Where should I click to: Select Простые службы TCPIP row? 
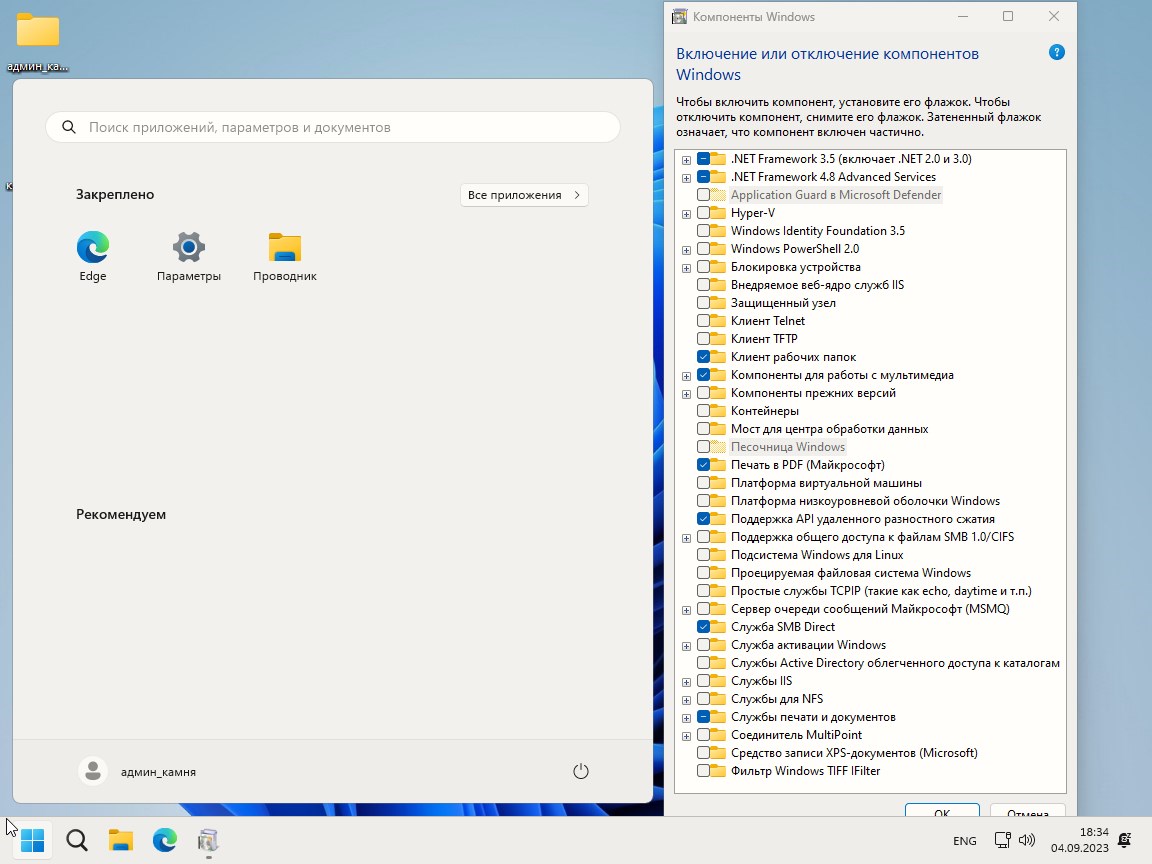click(x=881, y=591)
